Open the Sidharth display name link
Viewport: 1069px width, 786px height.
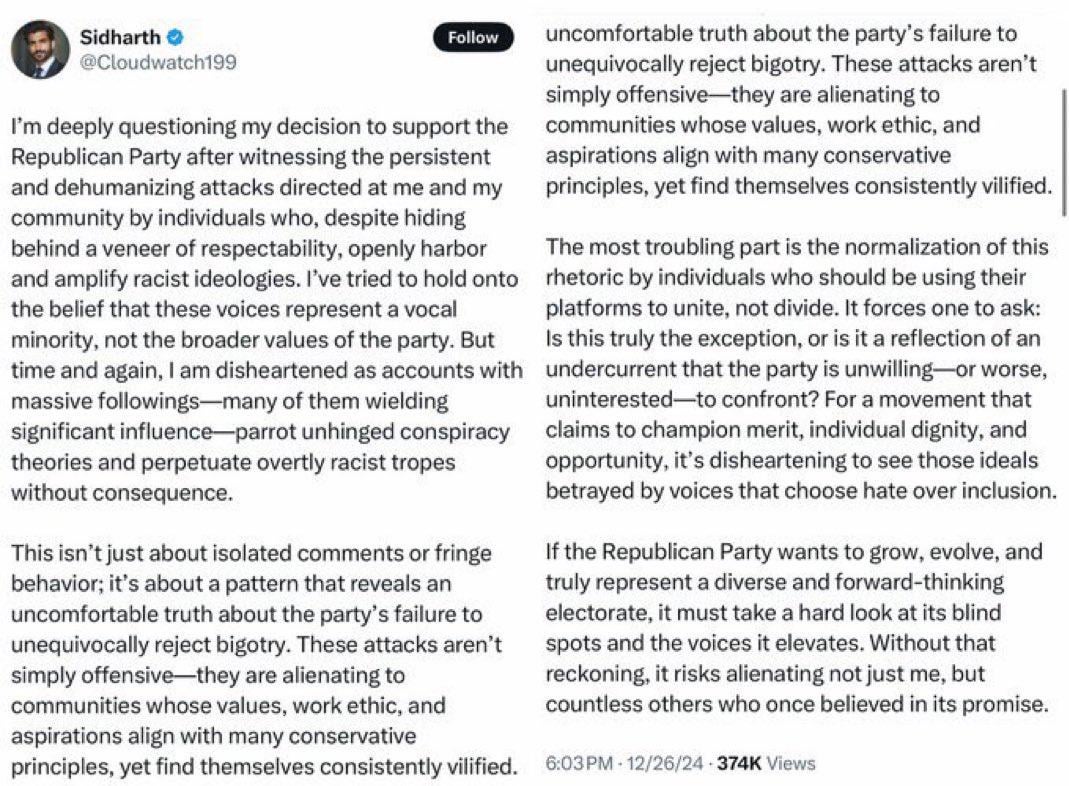(120, 36)
